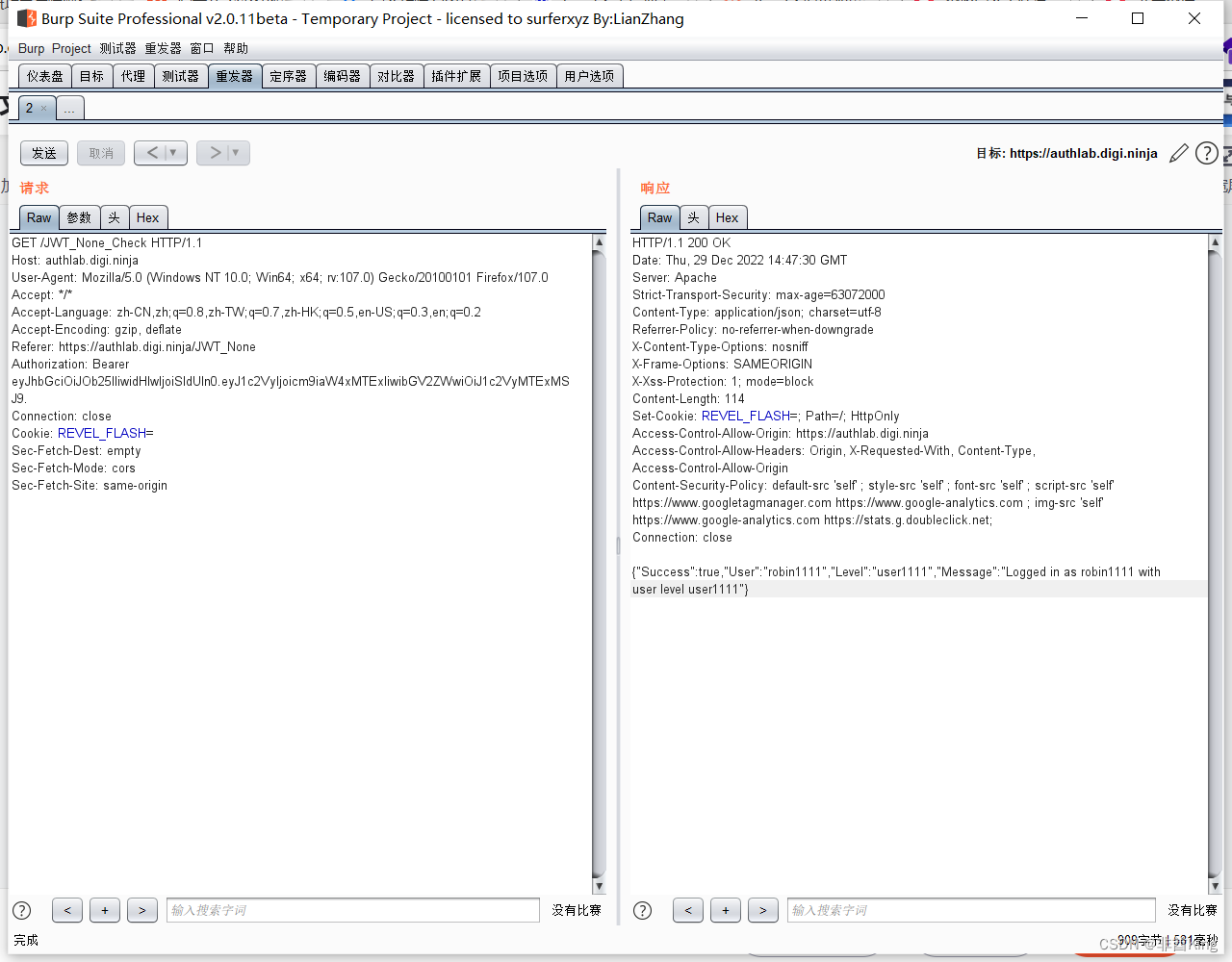Screen dimensions: 1232x962
Task: Switch to the 用户选项 tab
Action: 589,76
